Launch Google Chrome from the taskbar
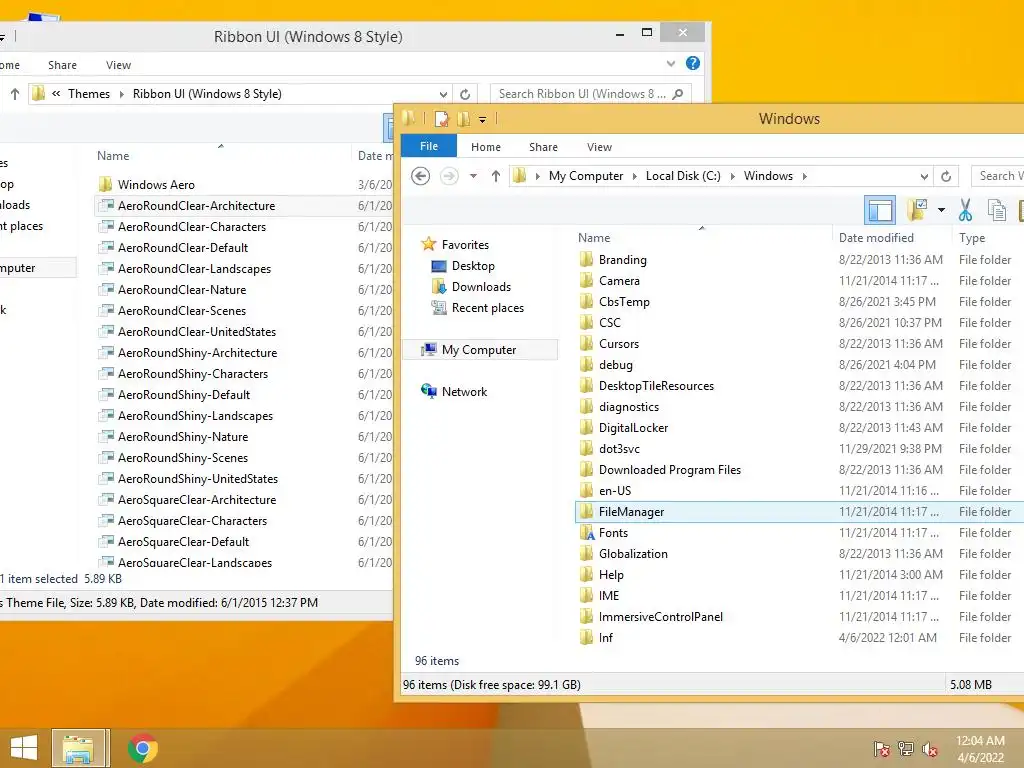The image size is (1024, 768). 143,748
